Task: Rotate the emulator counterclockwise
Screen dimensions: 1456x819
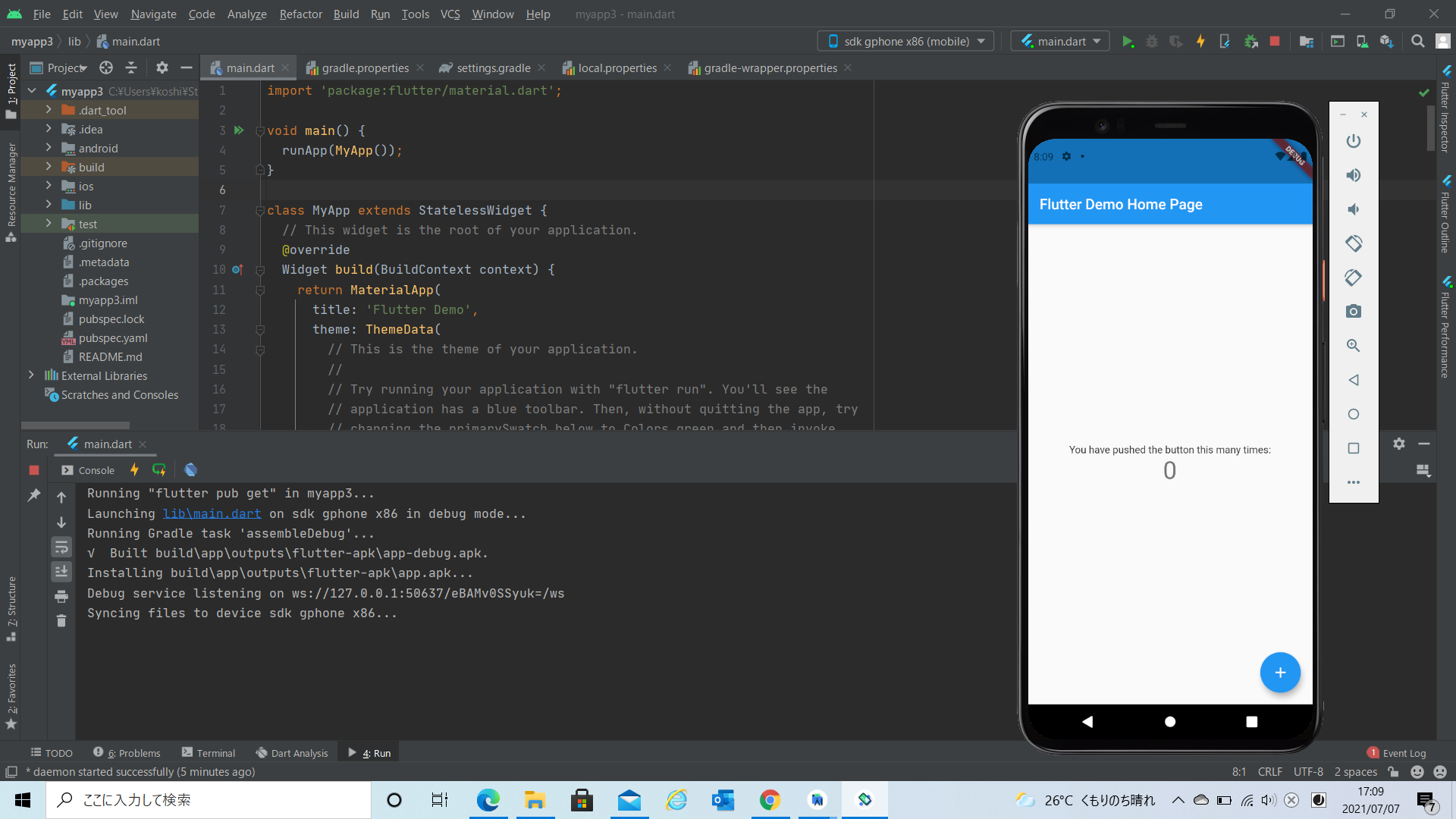Action: (1354, 243)
